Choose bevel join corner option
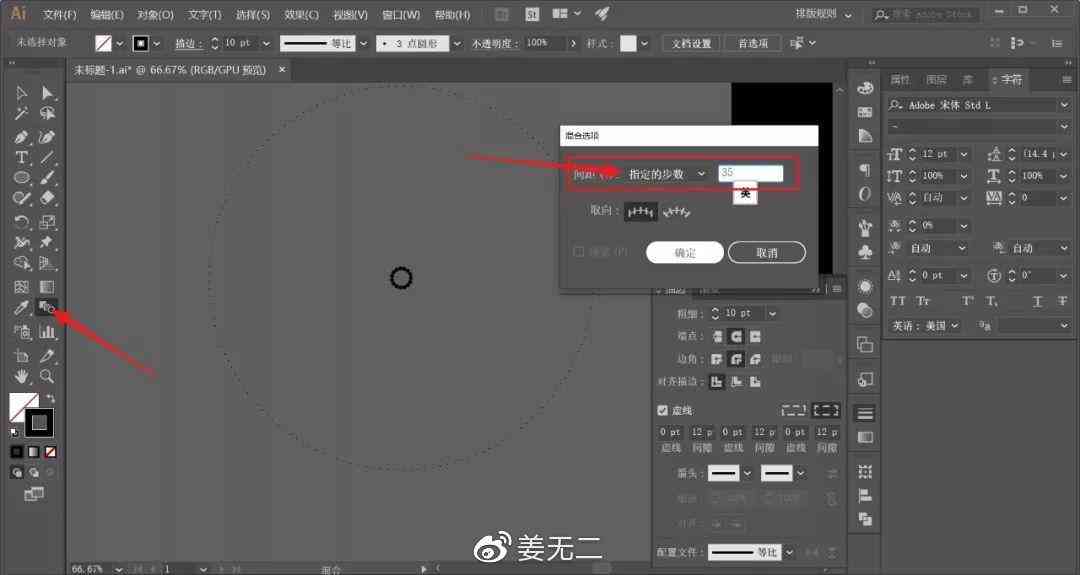1080x575 pixels. [x=756, y=359]
